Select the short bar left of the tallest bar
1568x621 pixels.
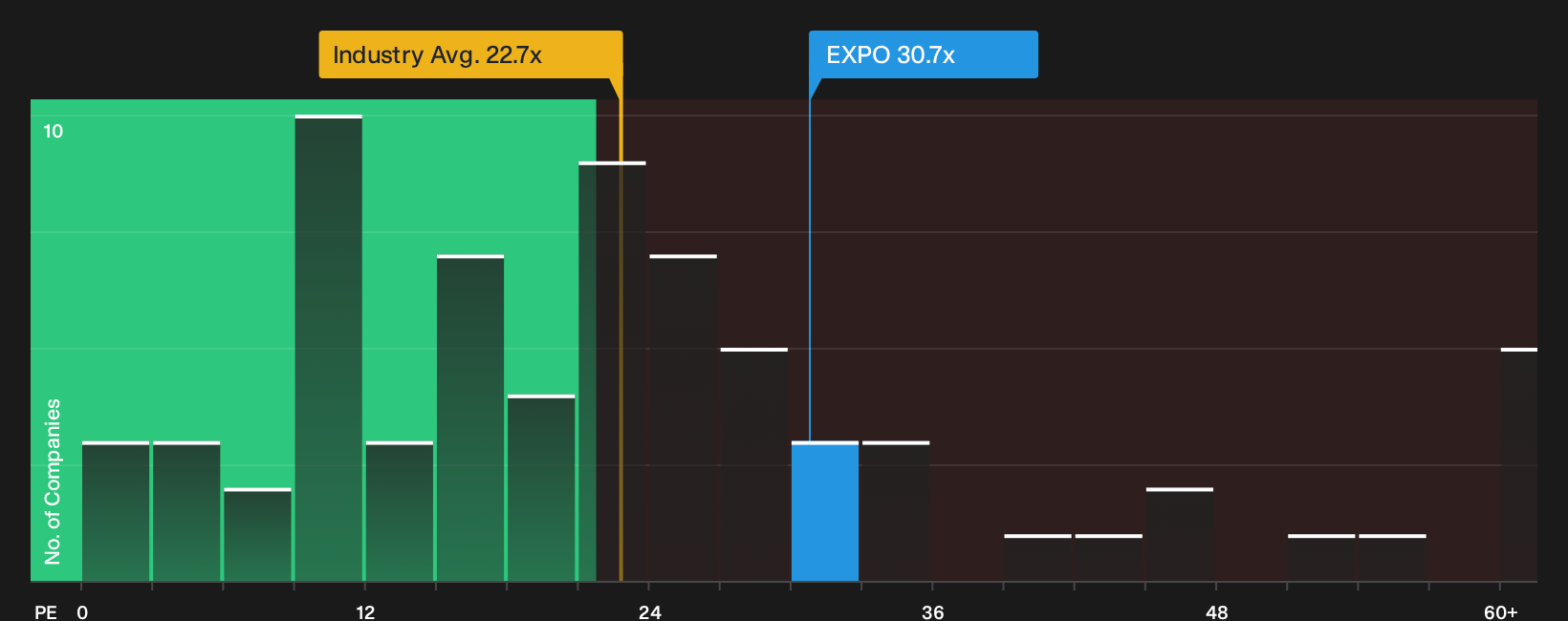point(258,535)
